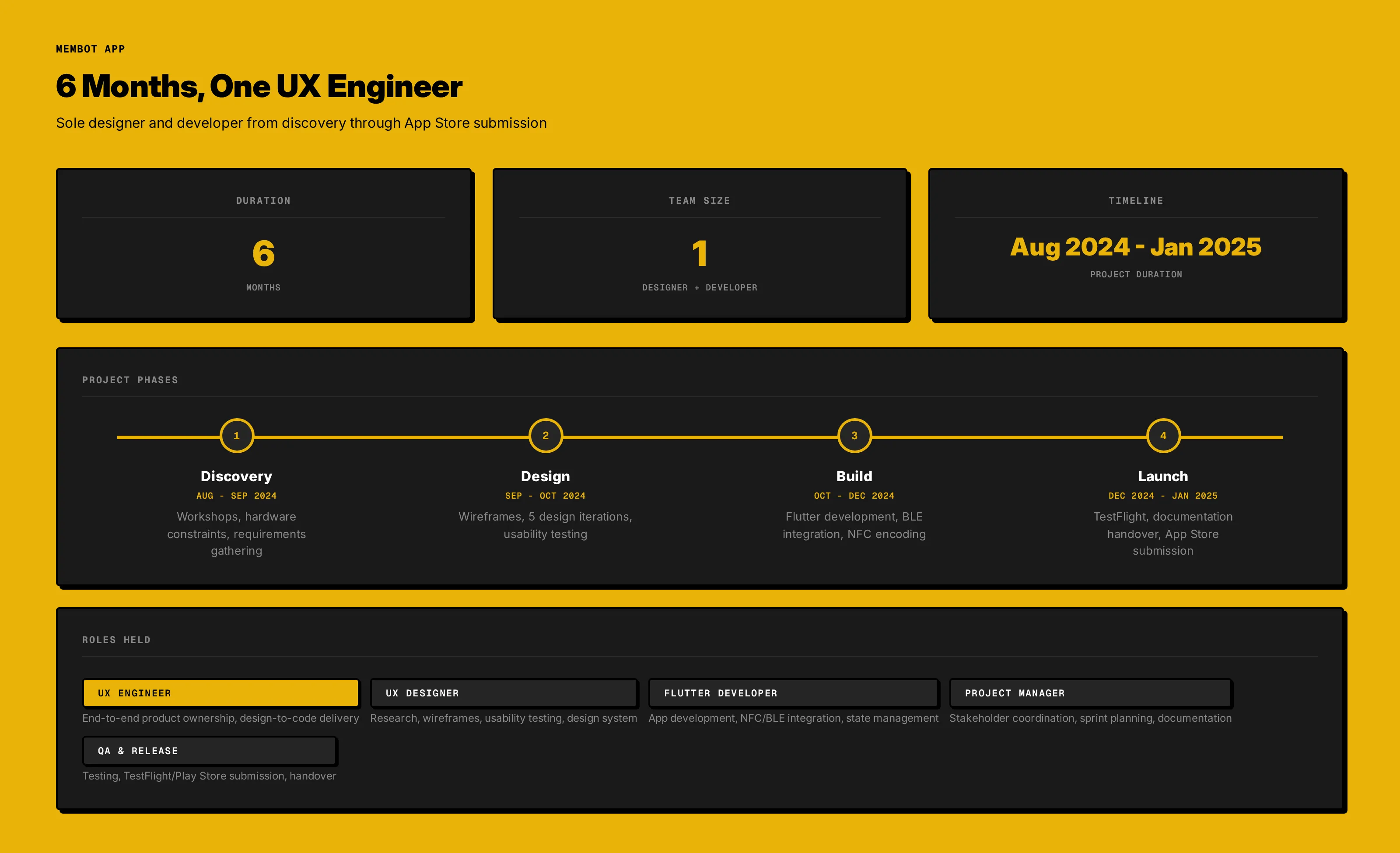The image size is (1400, 853).
Task: Click the 'OCT - DEC 2024' date range
Action: pyautogui.click(x=854, y=496)
